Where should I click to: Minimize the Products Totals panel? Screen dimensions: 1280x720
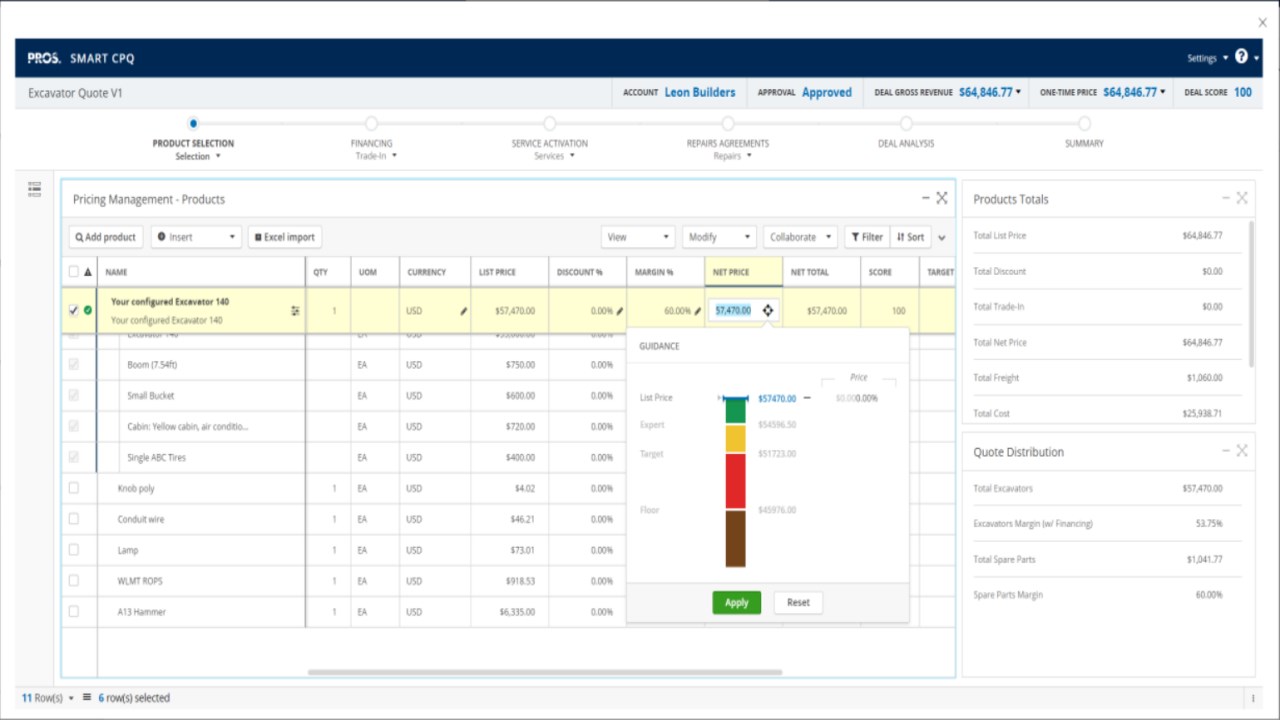click(1226, 198)
